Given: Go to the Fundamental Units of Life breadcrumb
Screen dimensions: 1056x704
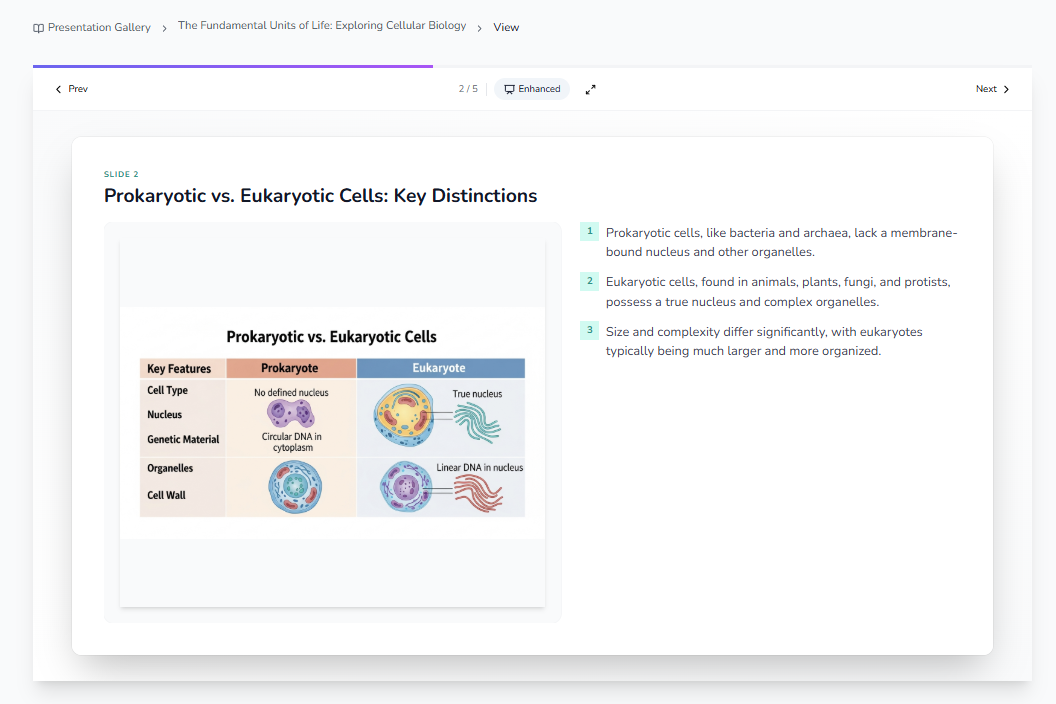Looking at the screenshot, I should 321,26.
